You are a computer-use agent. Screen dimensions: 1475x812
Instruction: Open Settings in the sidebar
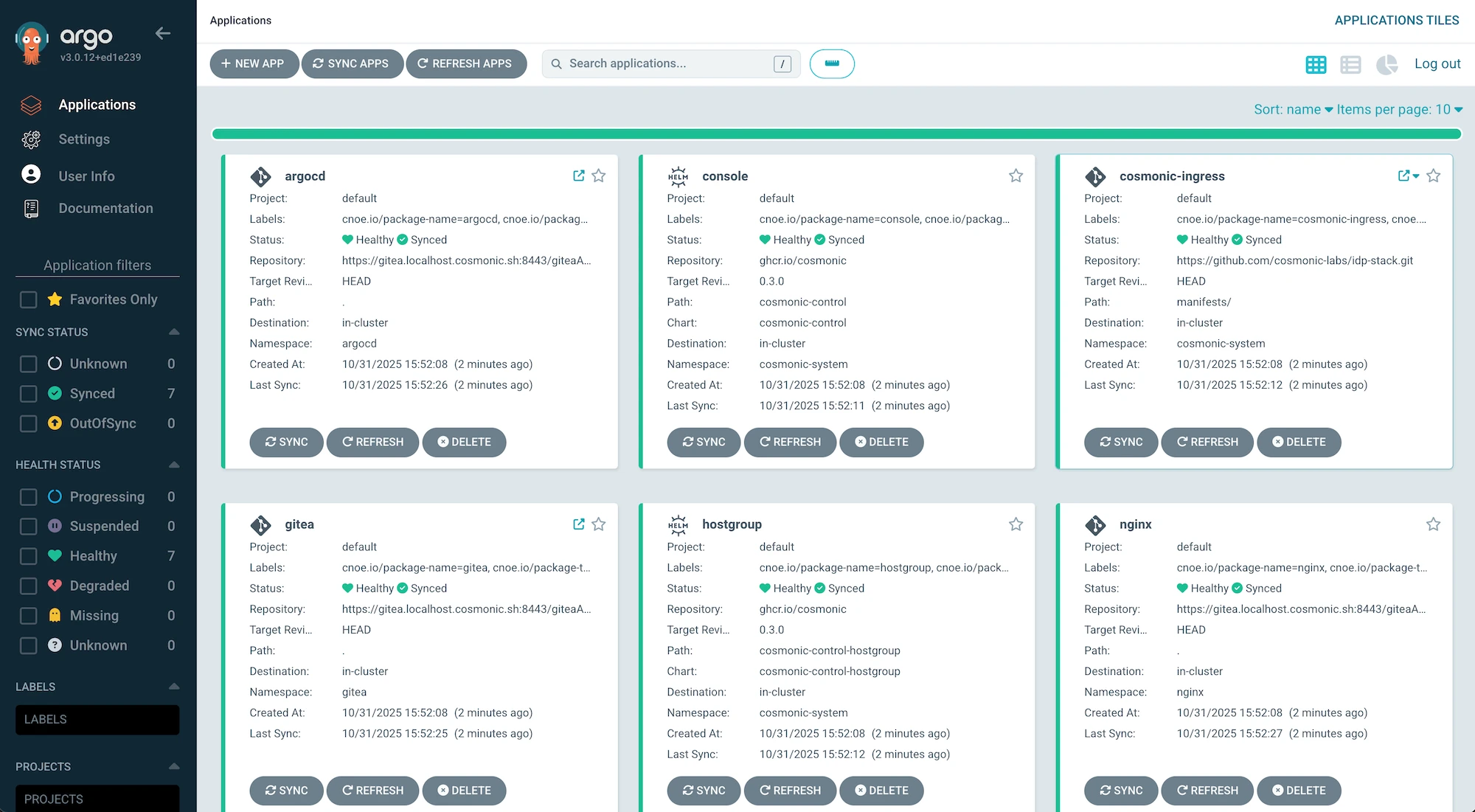(x=84, y=139)
